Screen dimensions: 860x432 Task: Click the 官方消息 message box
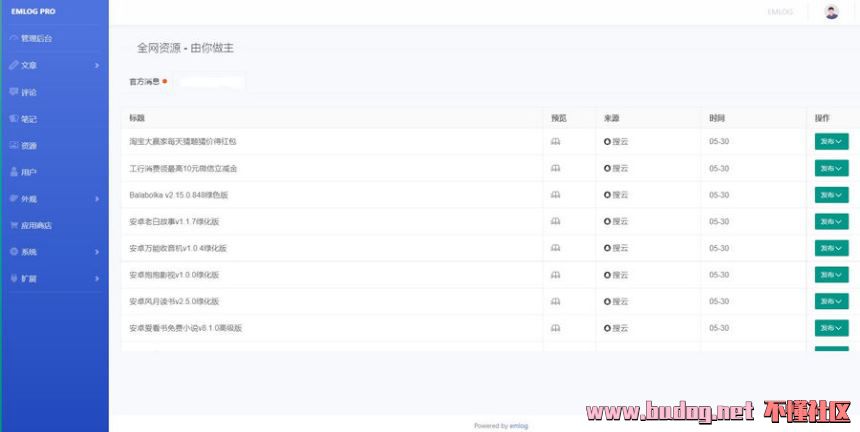pyautogui.click(x=210, y=82)
